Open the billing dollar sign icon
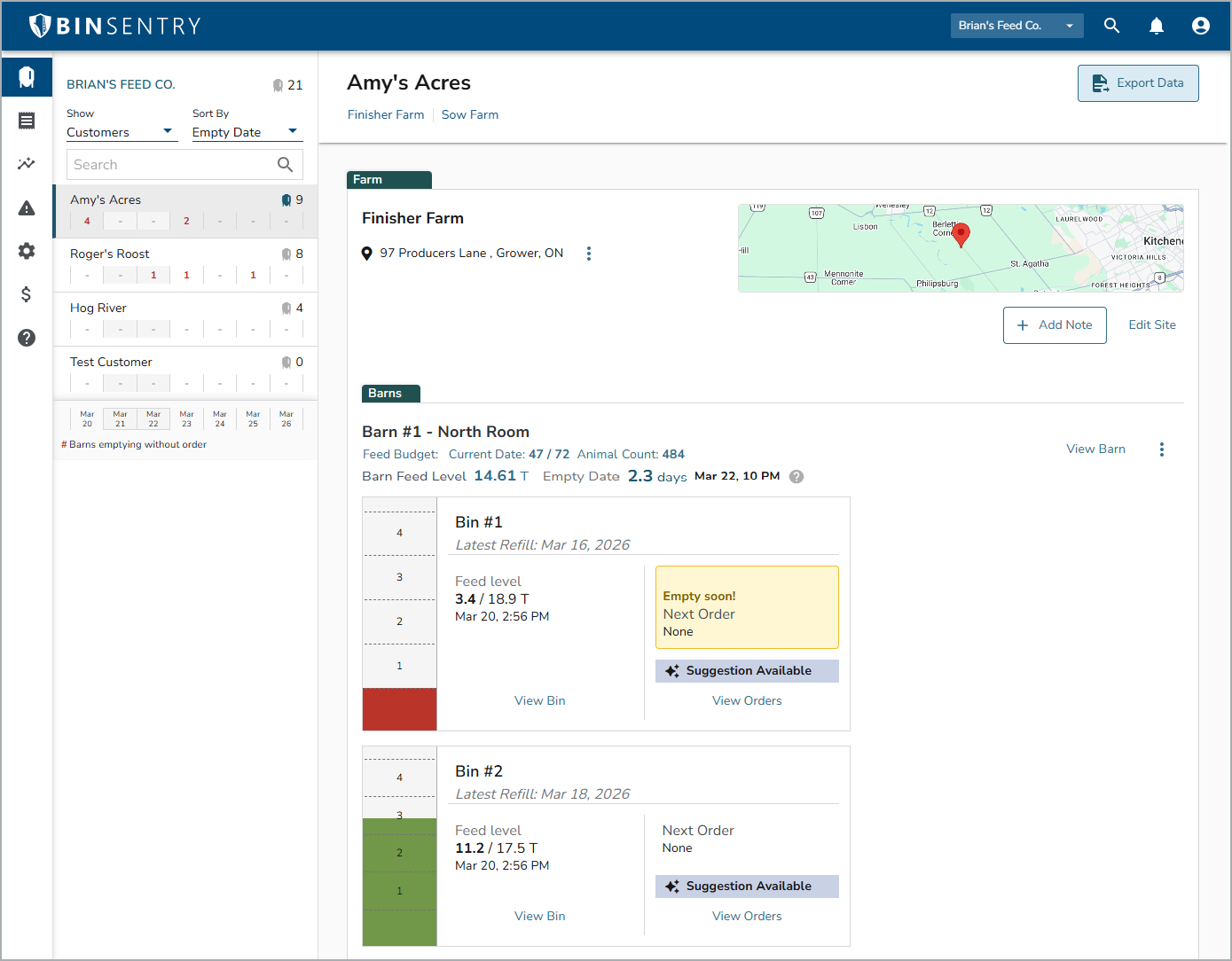Image resolution: width=1232 pixels, height=961 pixels. (x=27, y=294)
